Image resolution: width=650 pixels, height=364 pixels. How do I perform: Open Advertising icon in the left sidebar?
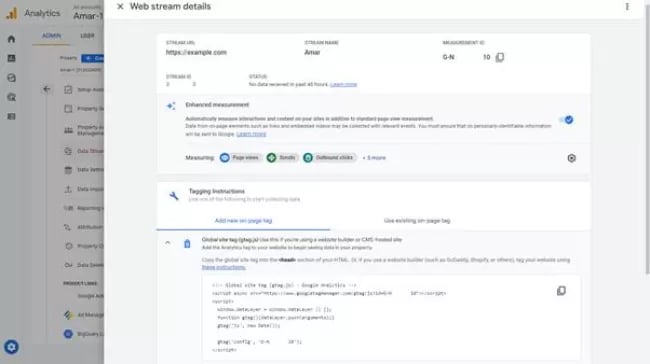pyautogui.click(x=12, y=97)
